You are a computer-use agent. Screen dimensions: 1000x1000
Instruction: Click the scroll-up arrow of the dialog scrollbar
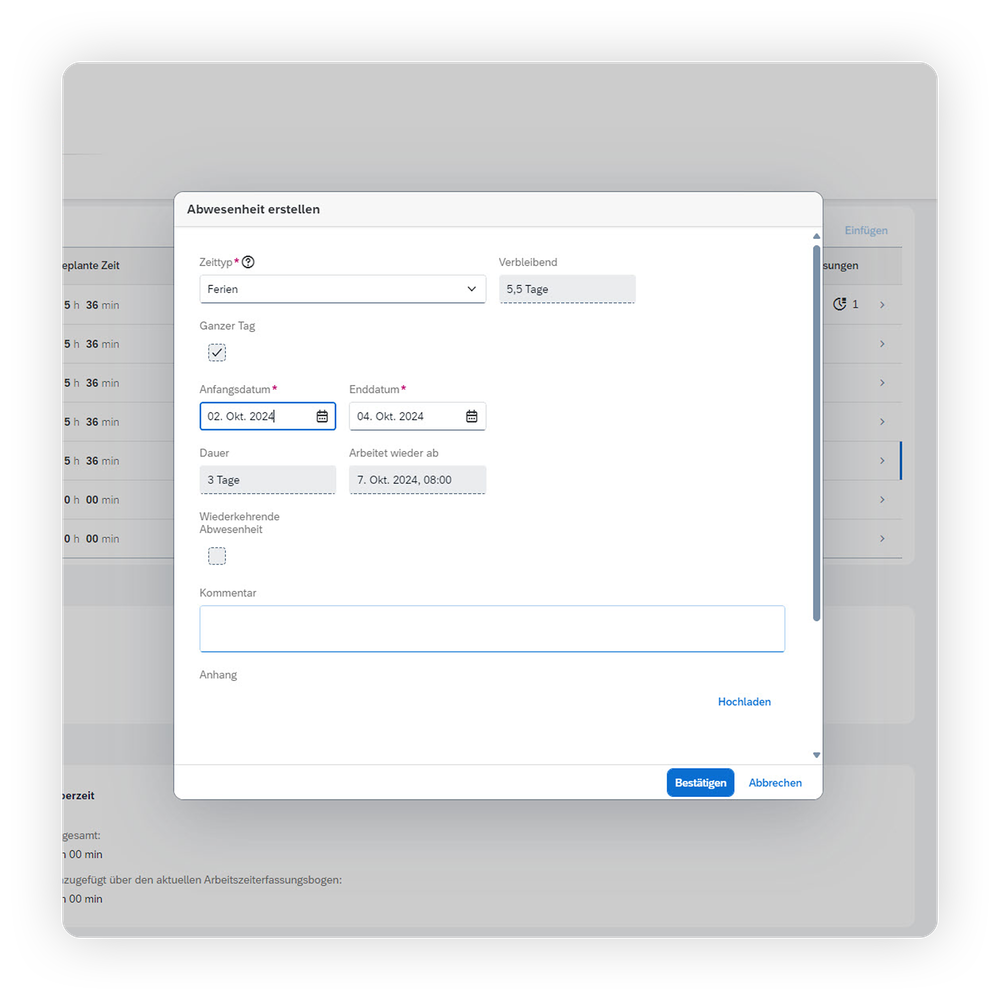(x=816, y=235)
